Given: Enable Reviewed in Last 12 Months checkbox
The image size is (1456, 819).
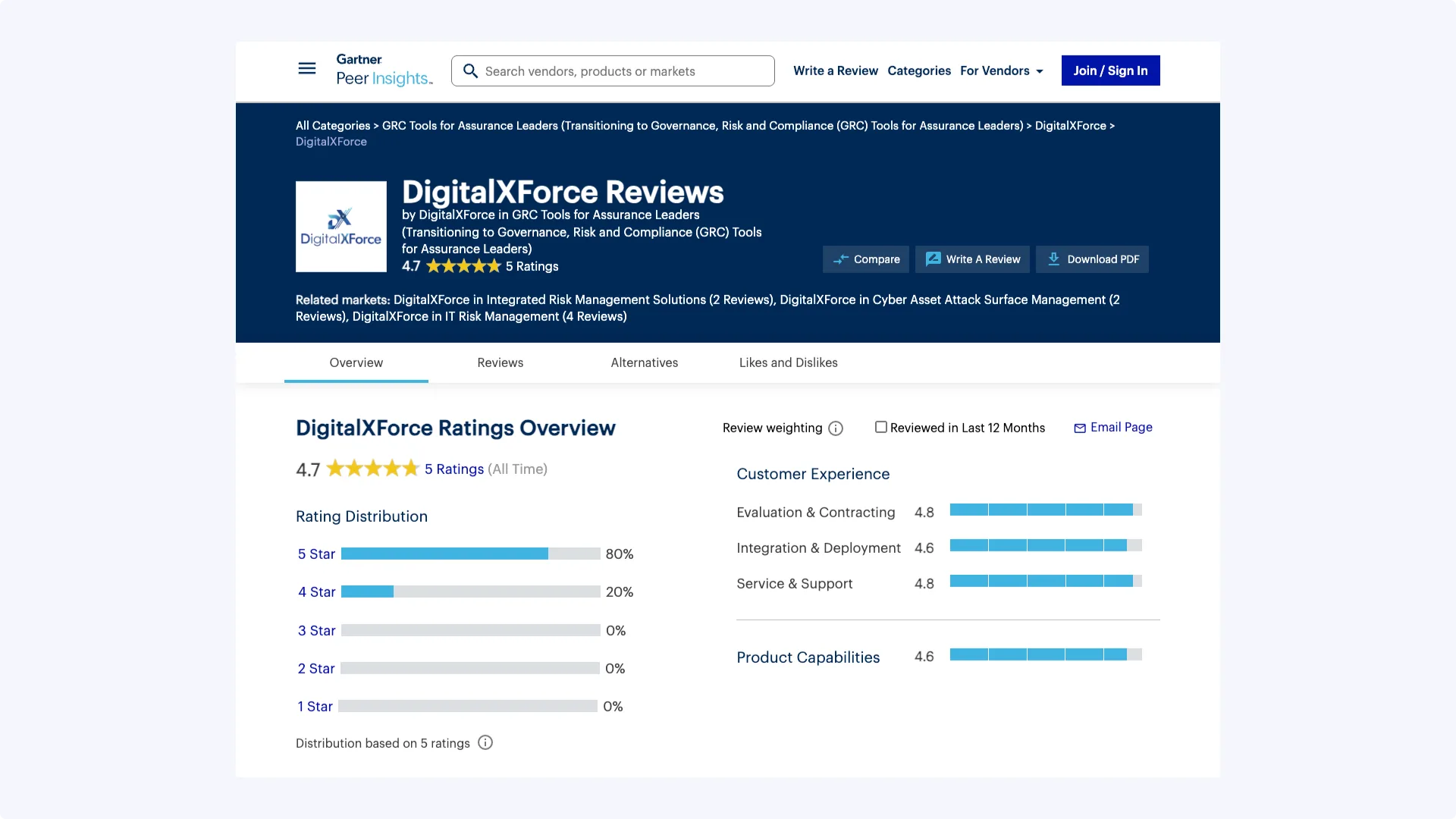Looking at the screenshot, I should (880, 428).
